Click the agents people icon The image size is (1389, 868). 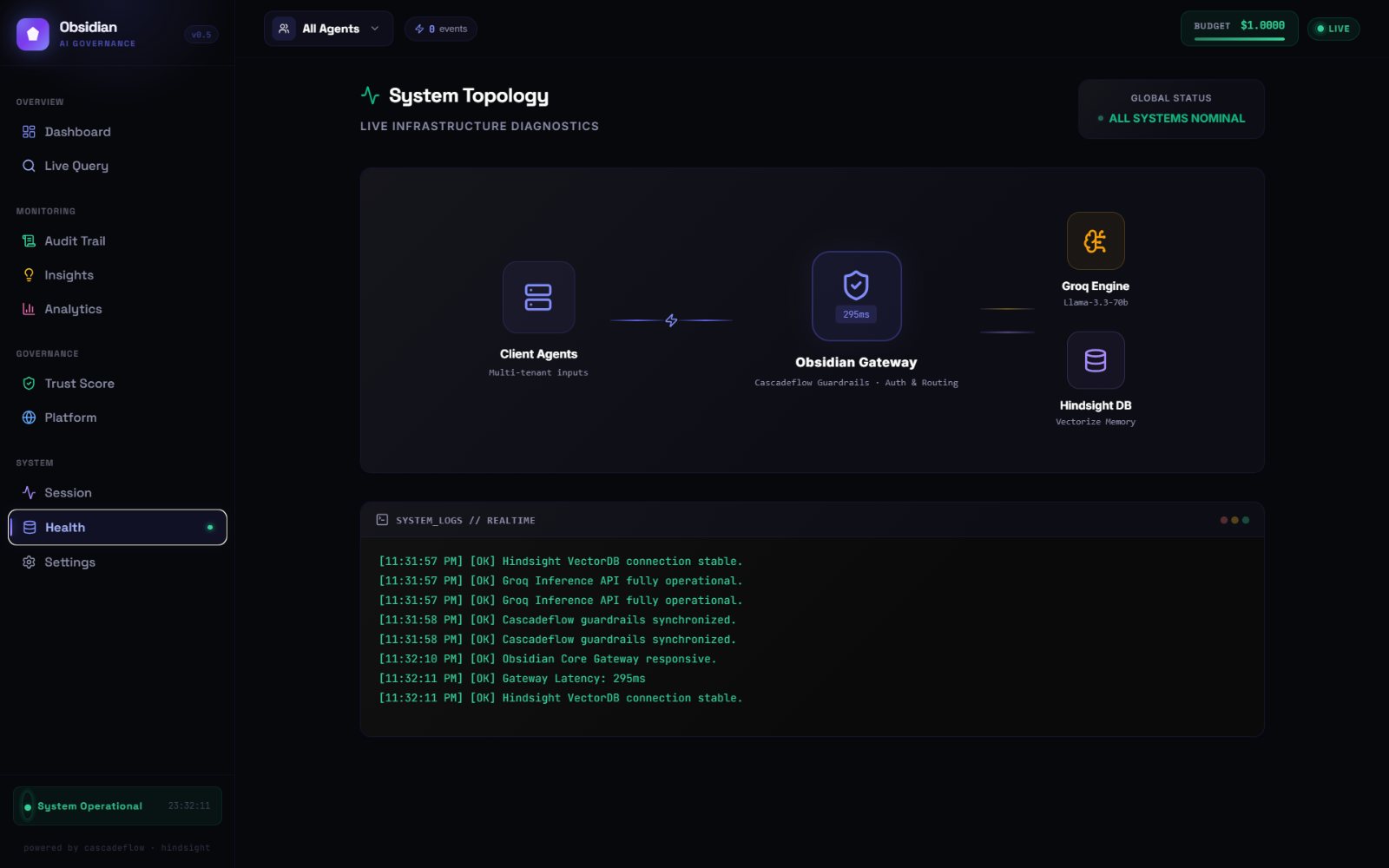(x=284, y=29)
